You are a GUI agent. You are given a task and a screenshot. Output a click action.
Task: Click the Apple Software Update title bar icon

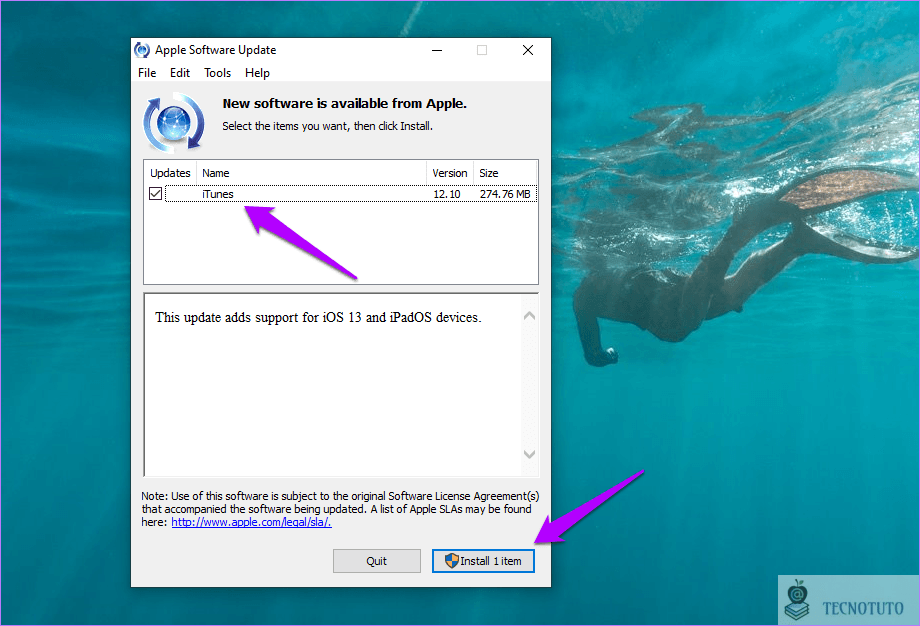pyautogui.click(x=141, y=50)
